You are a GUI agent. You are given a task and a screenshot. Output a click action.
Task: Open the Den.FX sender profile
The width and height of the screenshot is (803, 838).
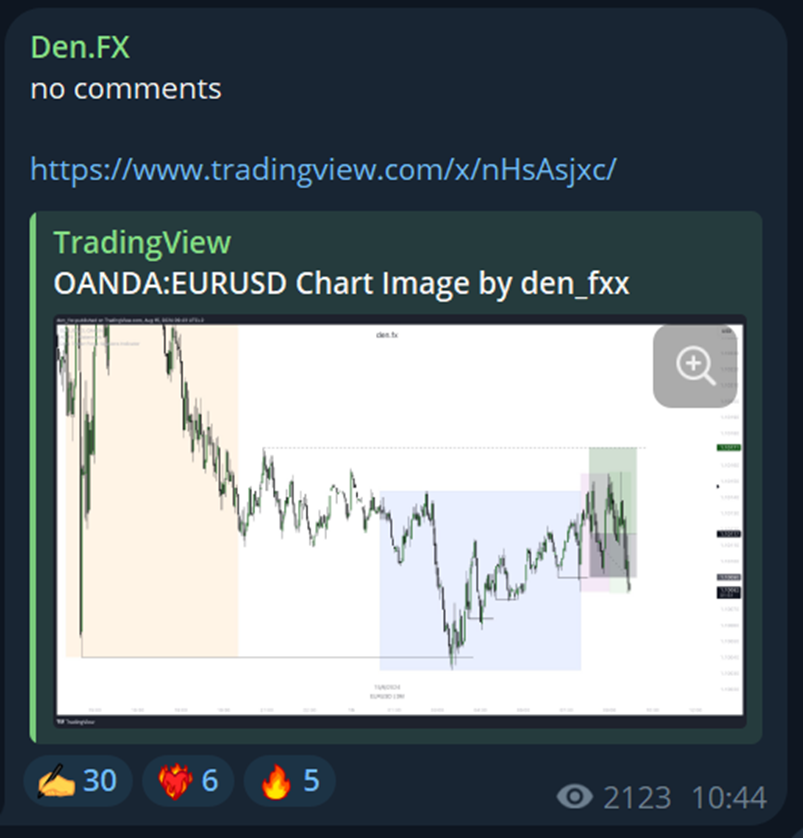tap(80, 47)
